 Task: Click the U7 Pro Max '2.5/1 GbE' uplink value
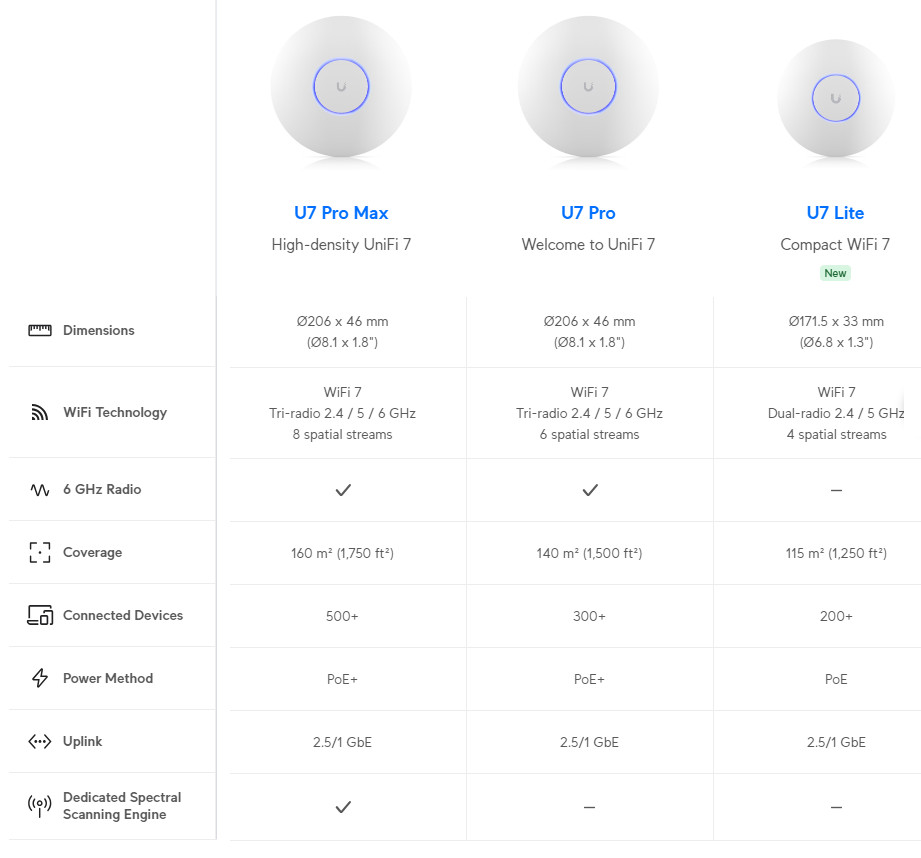[x=342, y=742]
